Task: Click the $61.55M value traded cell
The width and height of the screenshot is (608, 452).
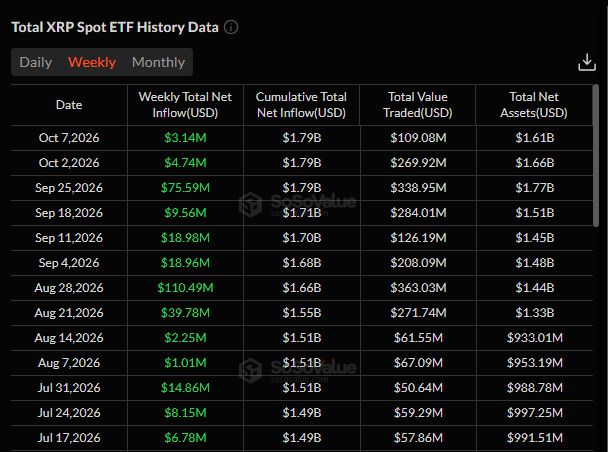Action: coord(418,338)
